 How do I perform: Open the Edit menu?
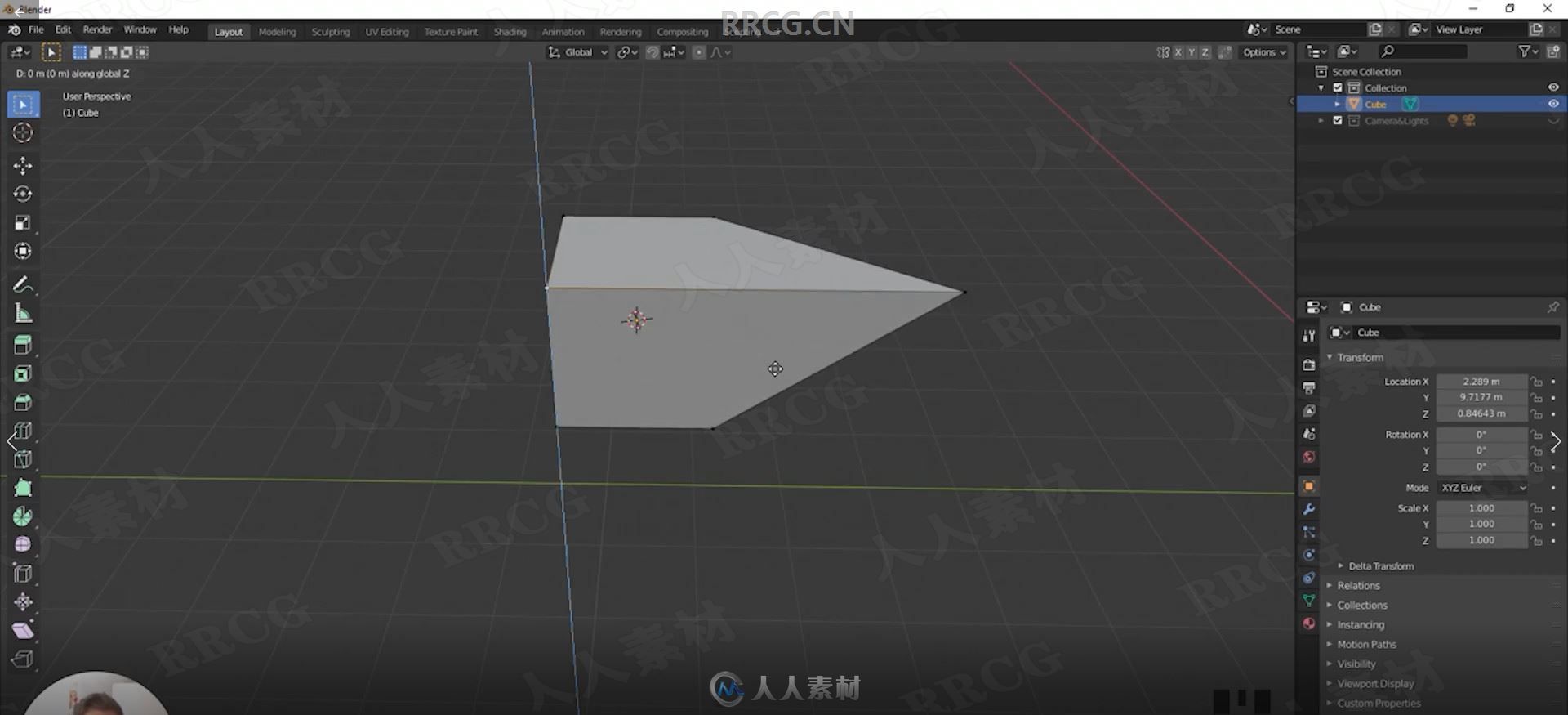(x=63, y=29)
